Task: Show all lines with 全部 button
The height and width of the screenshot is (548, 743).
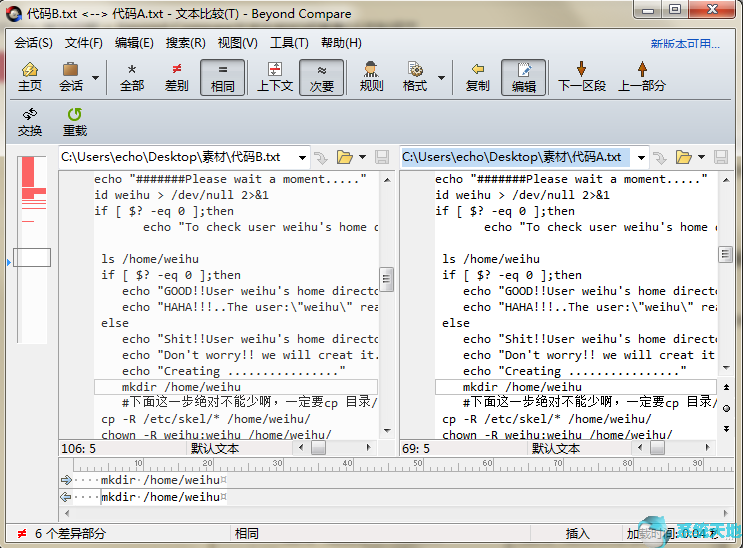Action: tap(132, 77)
